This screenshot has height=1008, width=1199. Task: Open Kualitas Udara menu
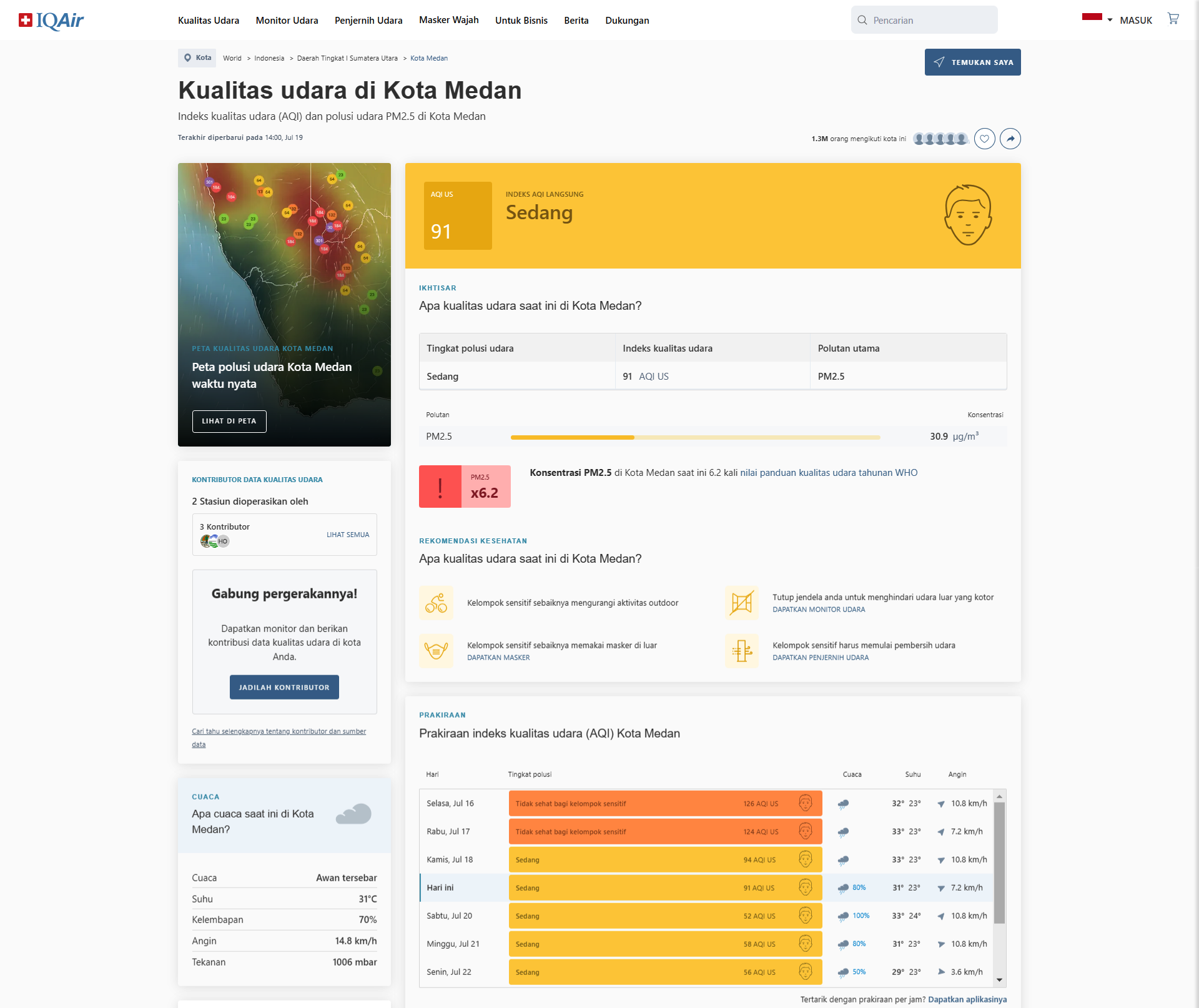pos(209,21)
